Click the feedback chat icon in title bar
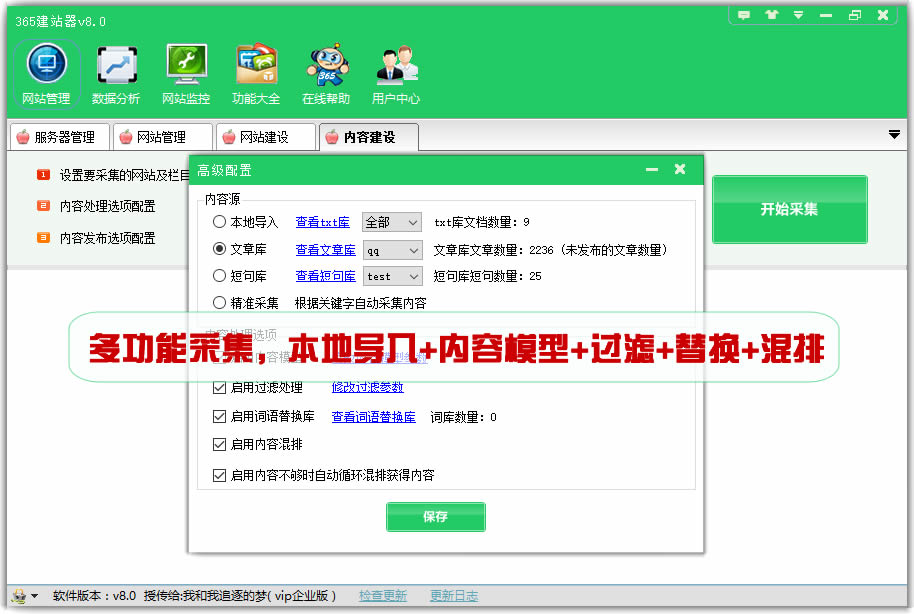The width and height of the screenshot is (914, 614). click(x=743, y=15)
